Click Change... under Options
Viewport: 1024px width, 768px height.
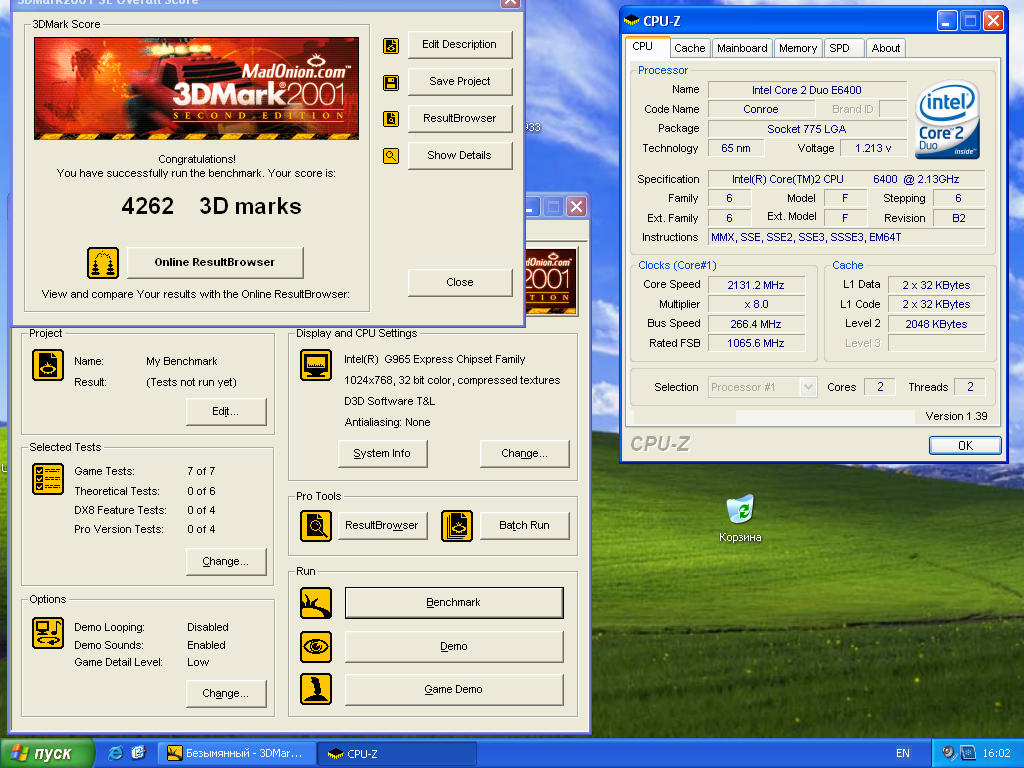click(x=226, y=694)
